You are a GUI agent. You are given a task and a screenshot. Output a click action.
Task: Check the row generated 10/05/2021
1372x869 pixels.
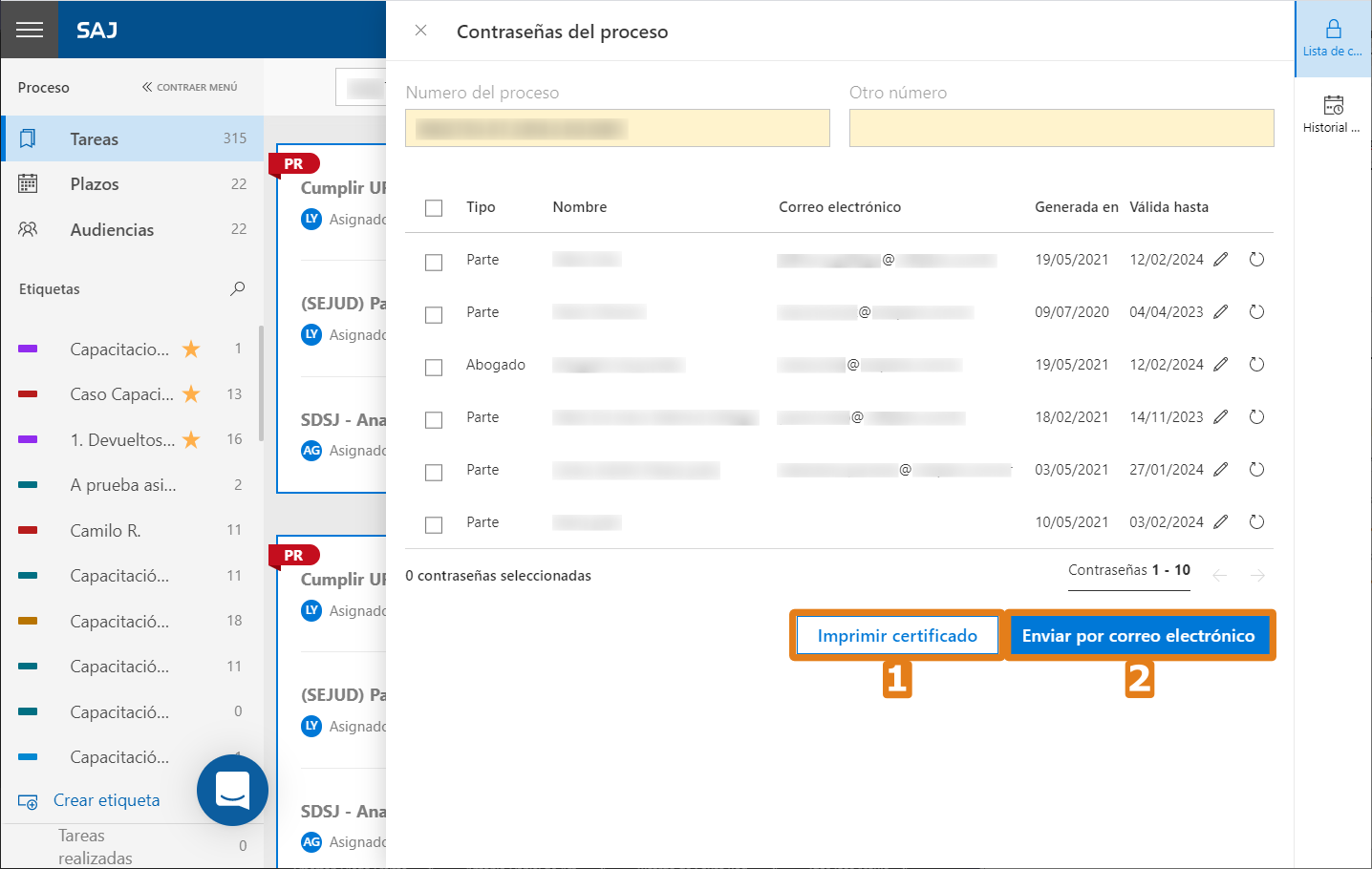434,524
